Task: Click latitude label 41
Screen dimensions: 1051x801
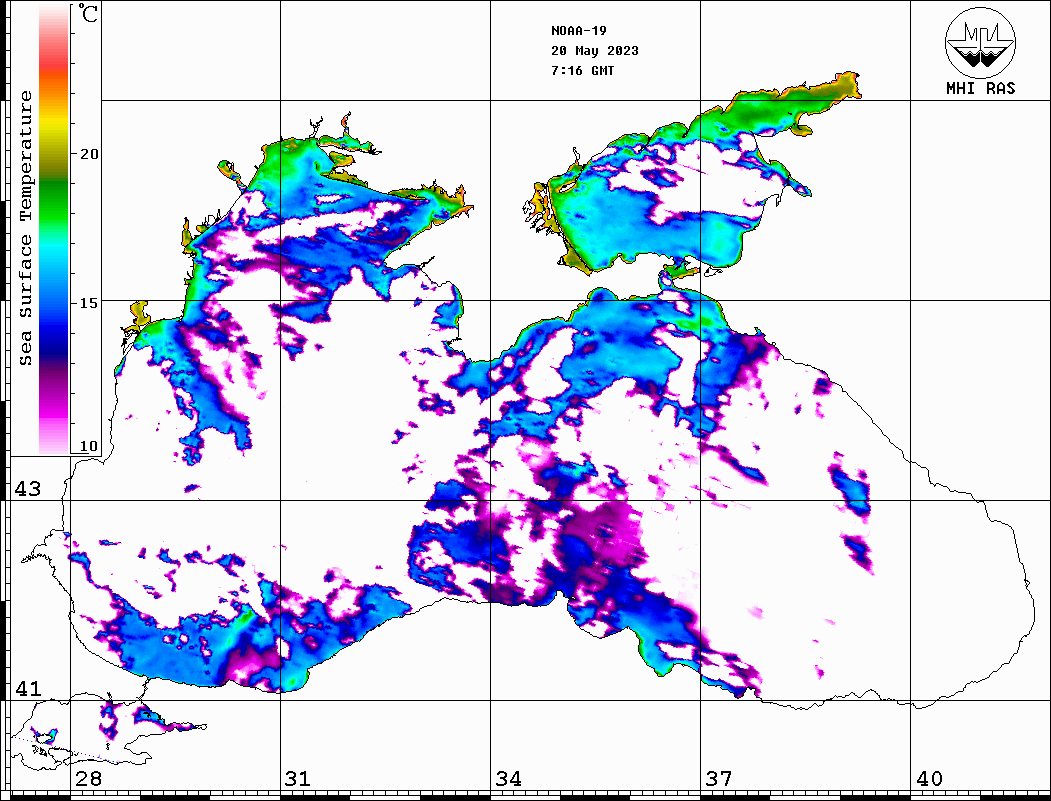Action: [x=28, y=689]
